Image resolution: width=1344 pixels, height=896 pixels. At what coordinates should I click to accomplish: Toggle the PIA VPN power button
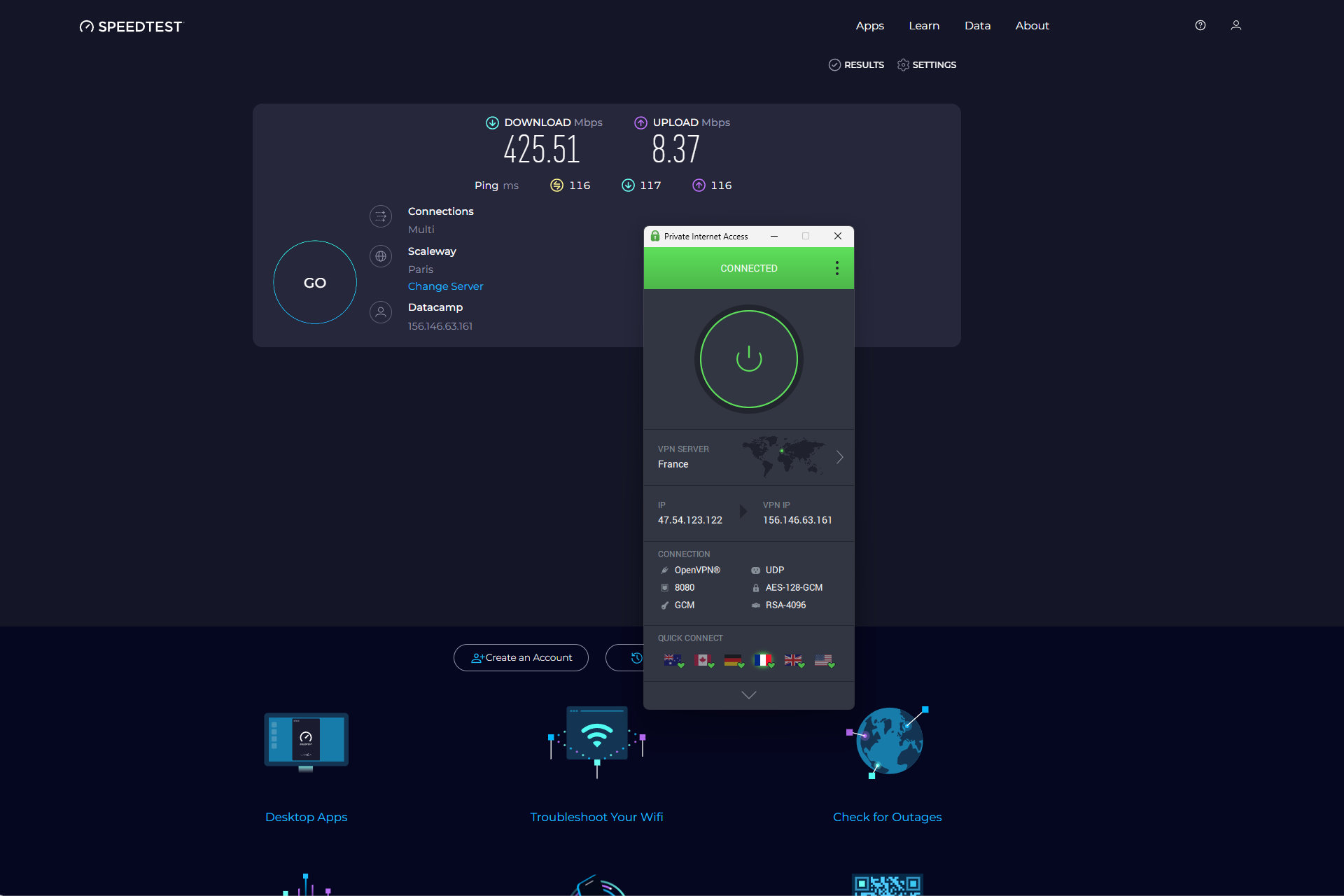click(749, 359)
